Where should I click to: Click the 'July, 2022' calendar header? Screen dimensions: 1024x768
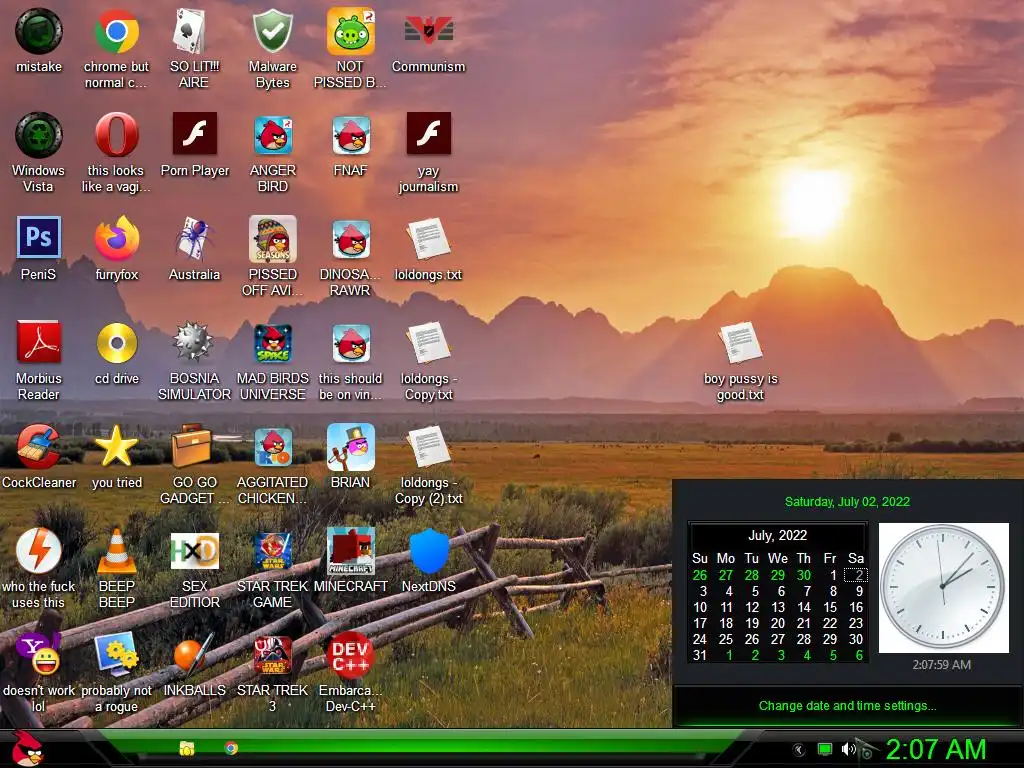click(x=777, y=536)
